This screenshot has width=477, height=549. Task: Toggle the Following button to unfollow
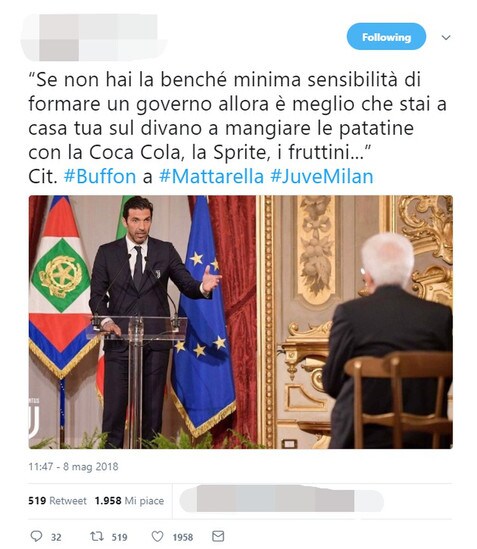click(x=386, y=37)
